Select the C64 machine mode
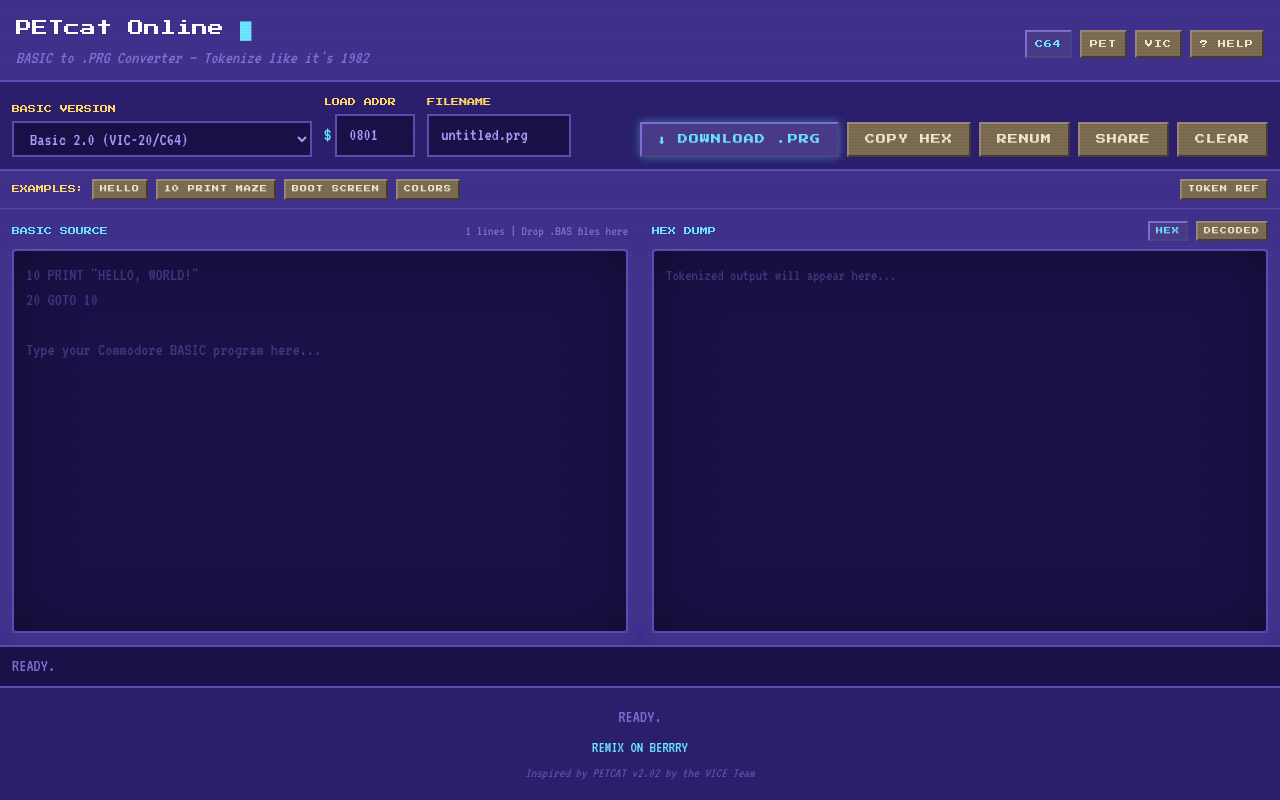The image size is (1280, 800). (x=1048, y=44)
